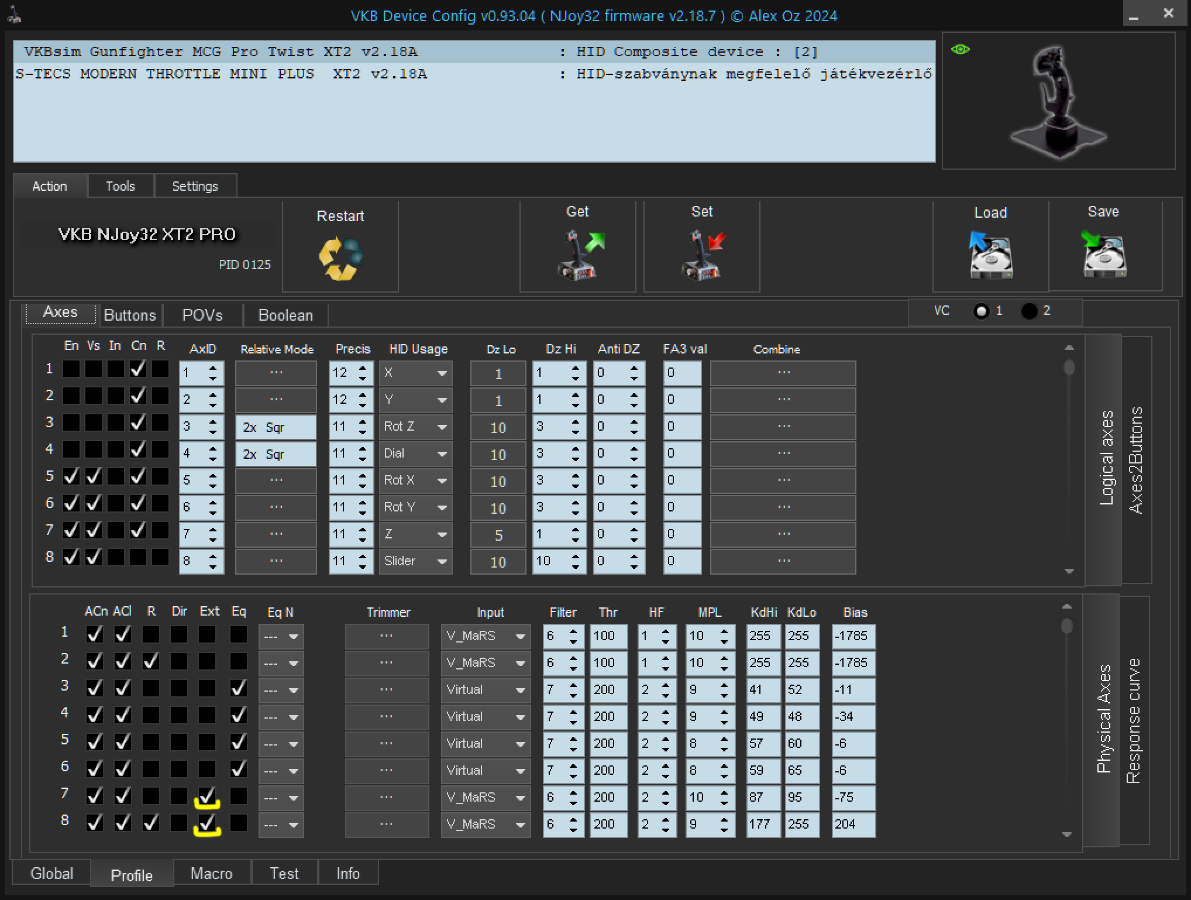The height and width of the screenshot is (900, 1191).
Task: Click the app icon in title bar
Action: 14,14
